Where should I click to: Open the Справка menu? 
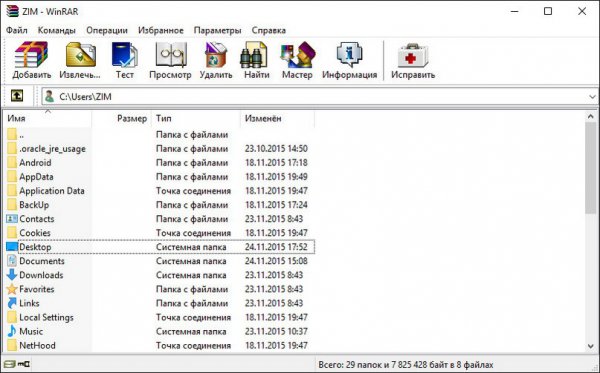(x=269, y=30)
